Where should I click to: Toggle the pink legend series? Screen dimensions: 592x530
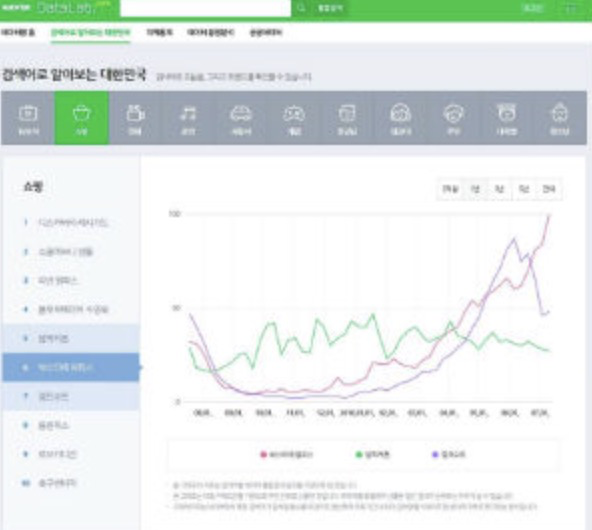coord(286,455)
